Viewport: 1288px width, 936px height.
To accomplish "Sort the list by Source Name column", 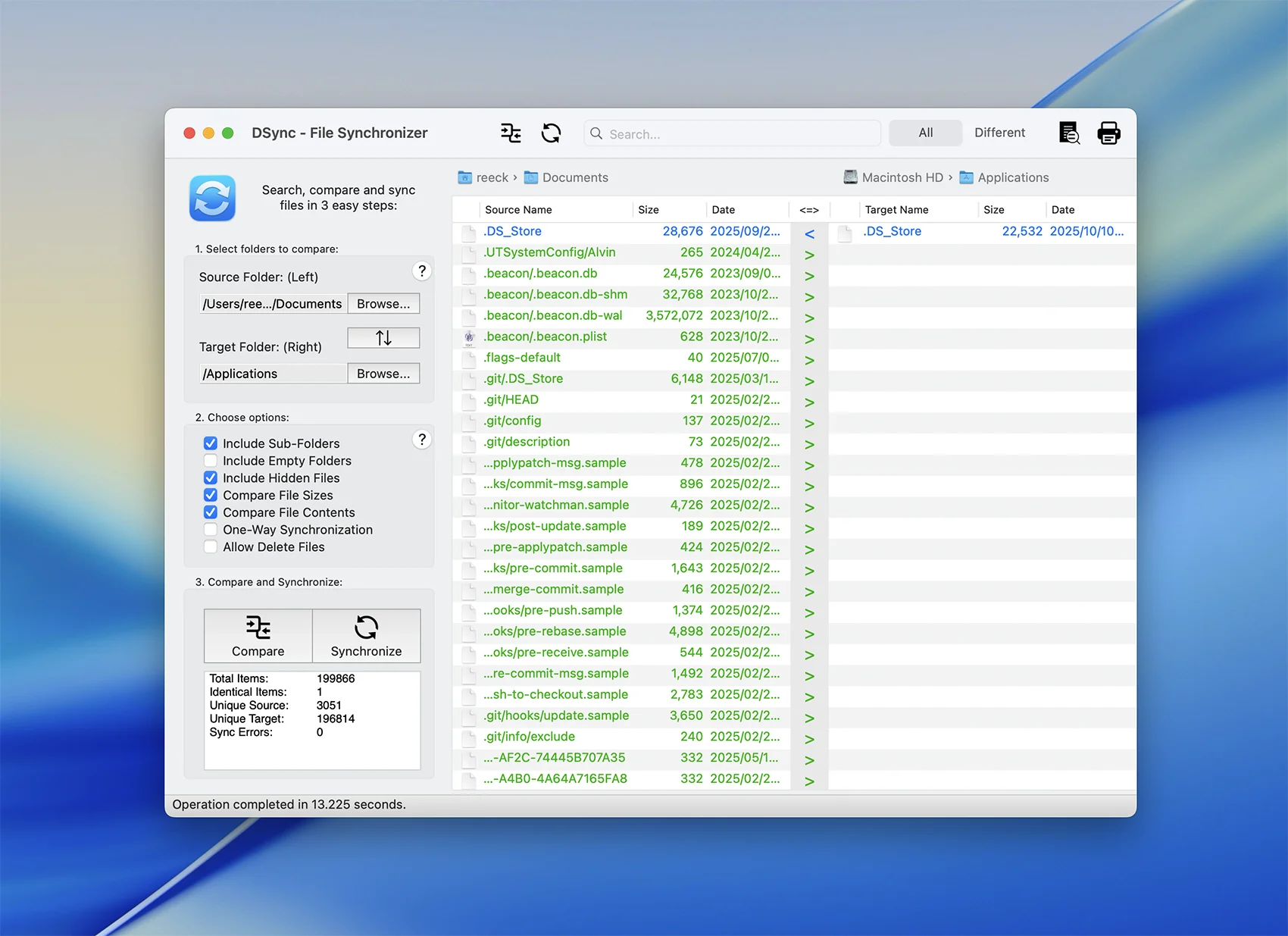I will pyautogui.click(x=518, y=210).
